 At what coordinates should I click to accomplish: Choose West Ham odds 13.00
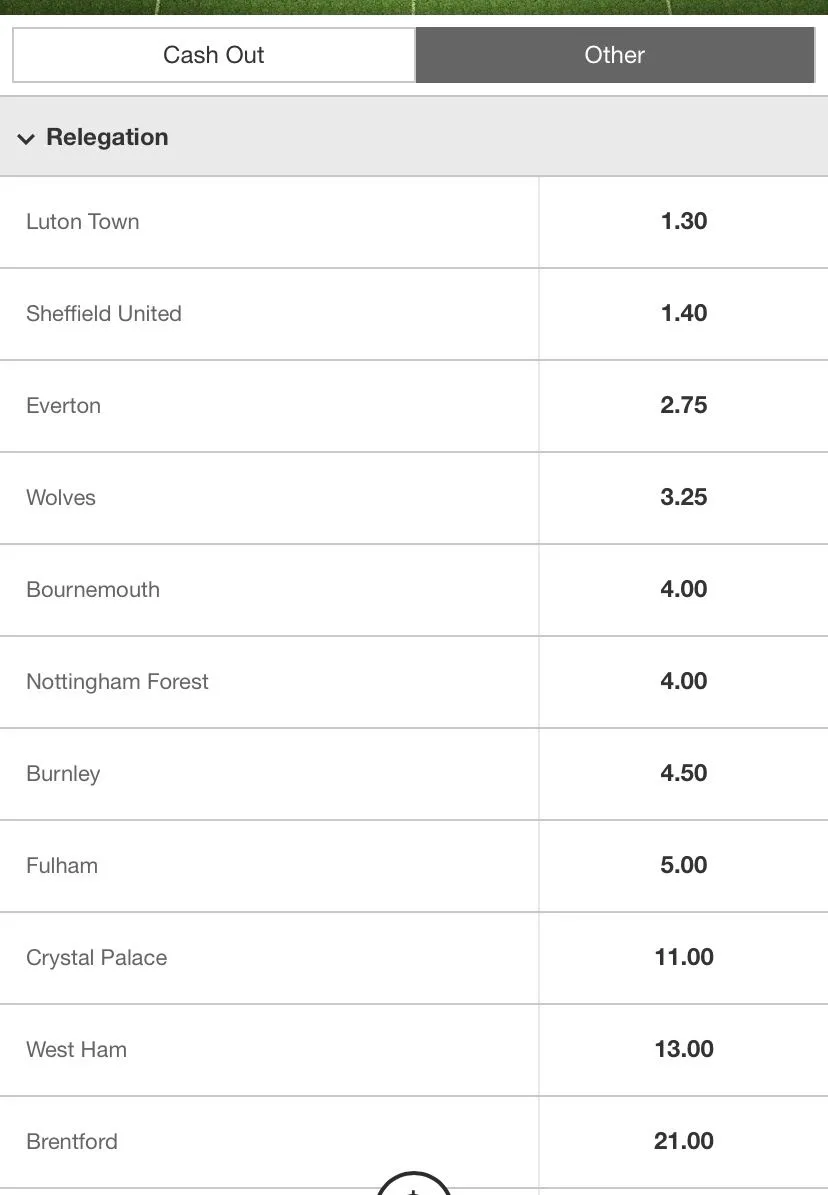click(683, 1049)
